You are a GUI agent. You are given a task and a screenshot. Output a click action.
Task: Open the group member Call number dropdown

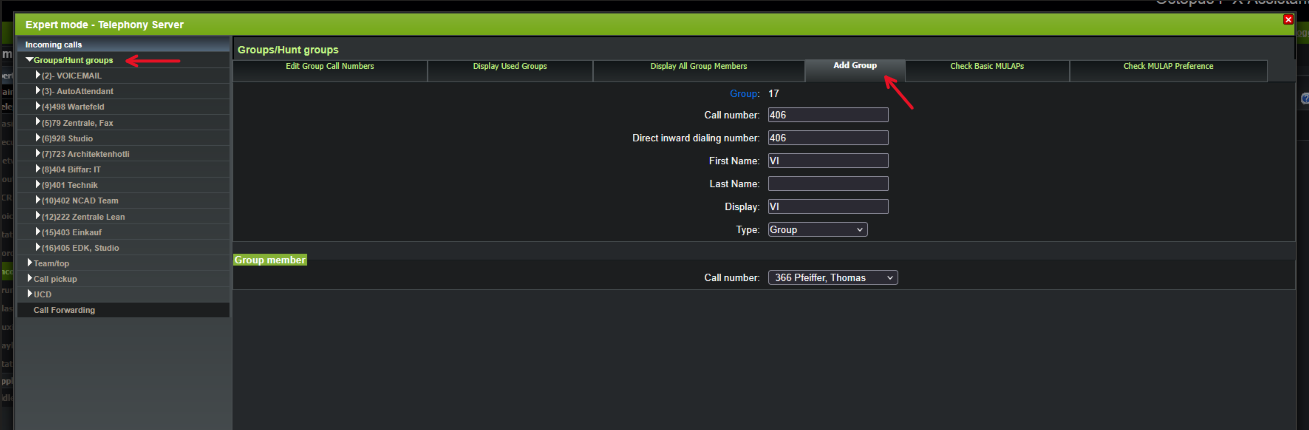(x=832, y=278)
